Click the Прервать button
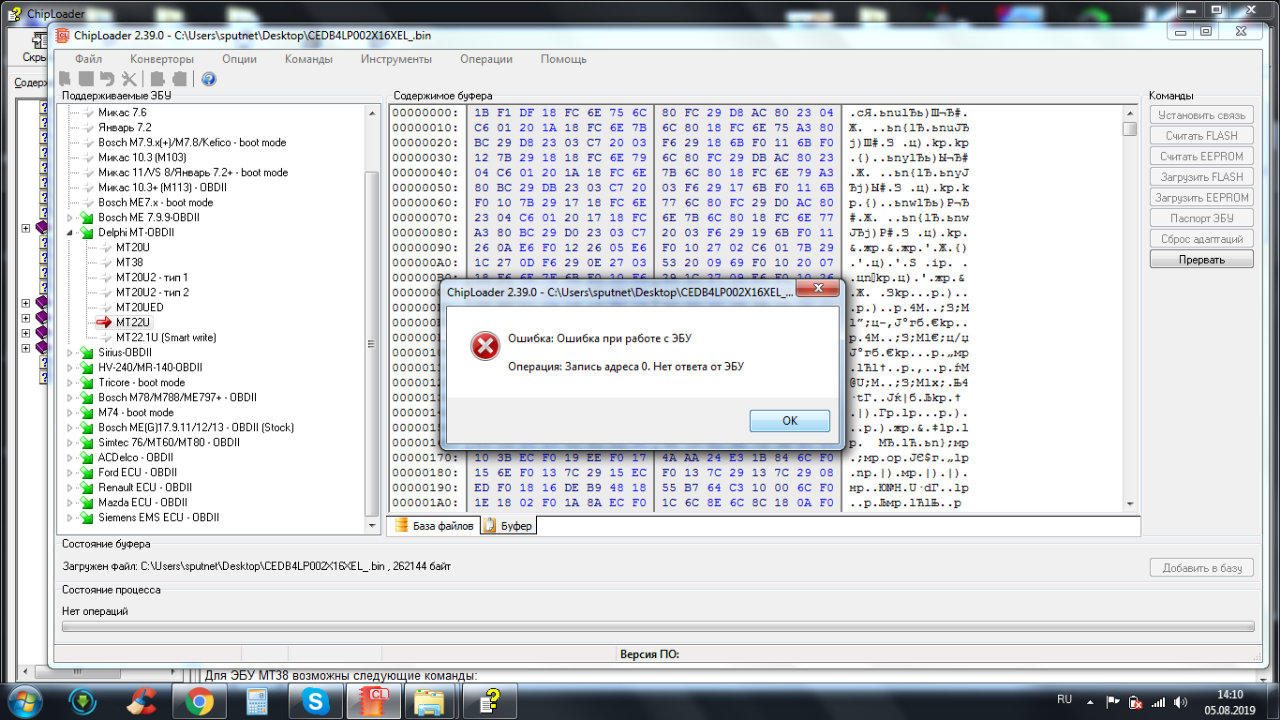This screenshot has height=720, width=1280. [1201, 260]
